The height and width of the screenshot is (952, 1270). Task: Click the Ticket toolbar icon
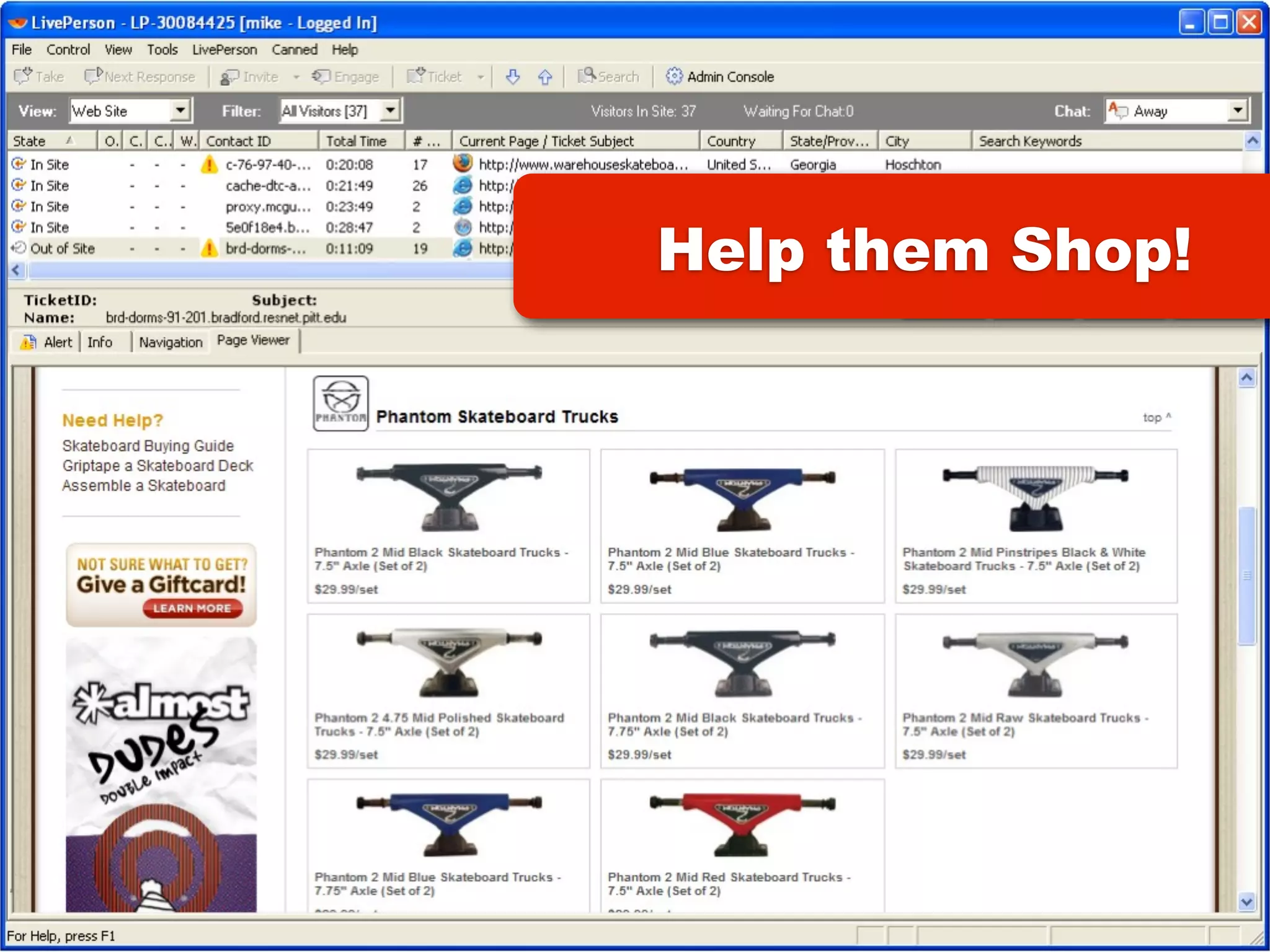415,76
